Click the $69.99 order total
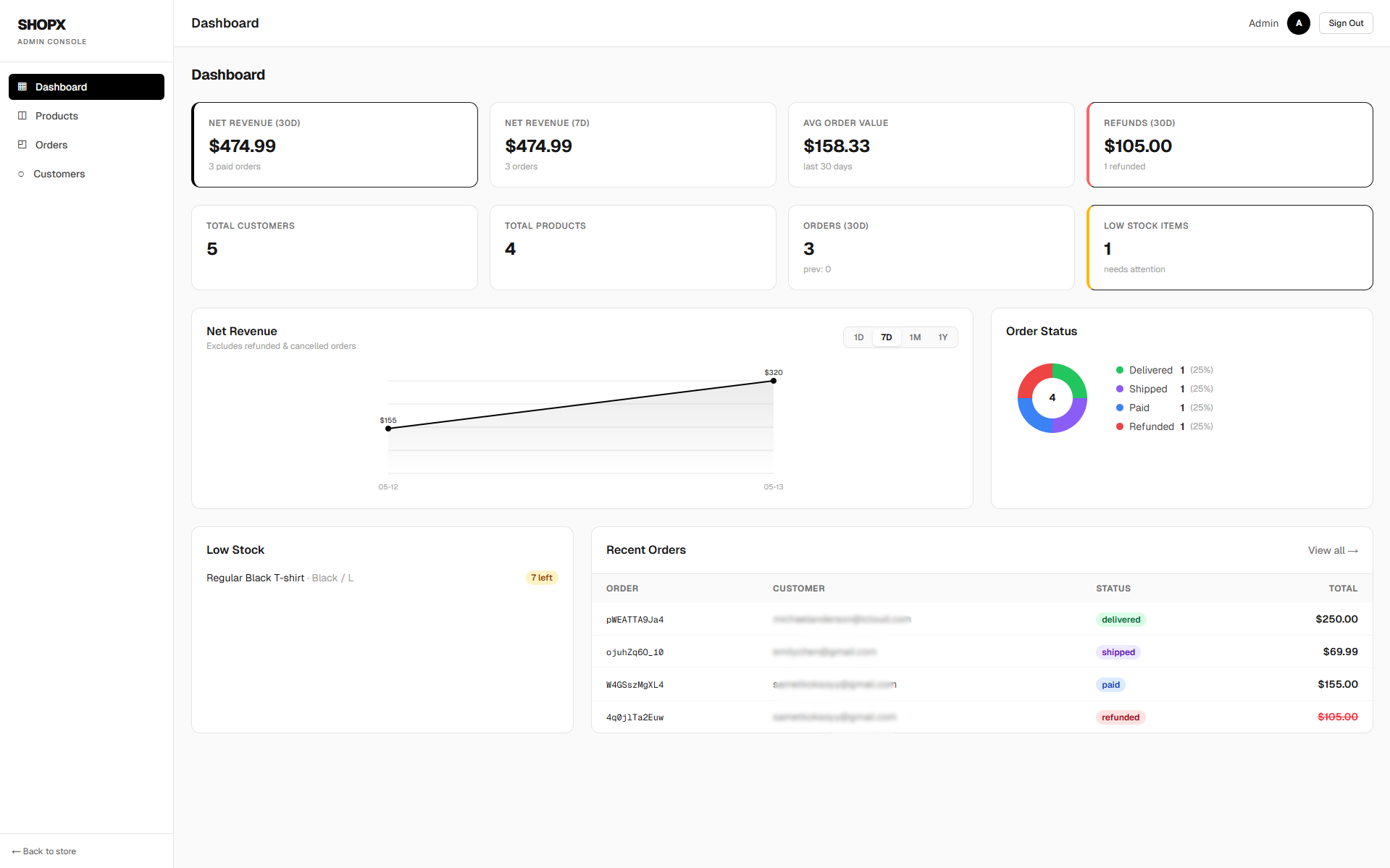This screenshot has width=1390, height=868. pos(1340,652)
